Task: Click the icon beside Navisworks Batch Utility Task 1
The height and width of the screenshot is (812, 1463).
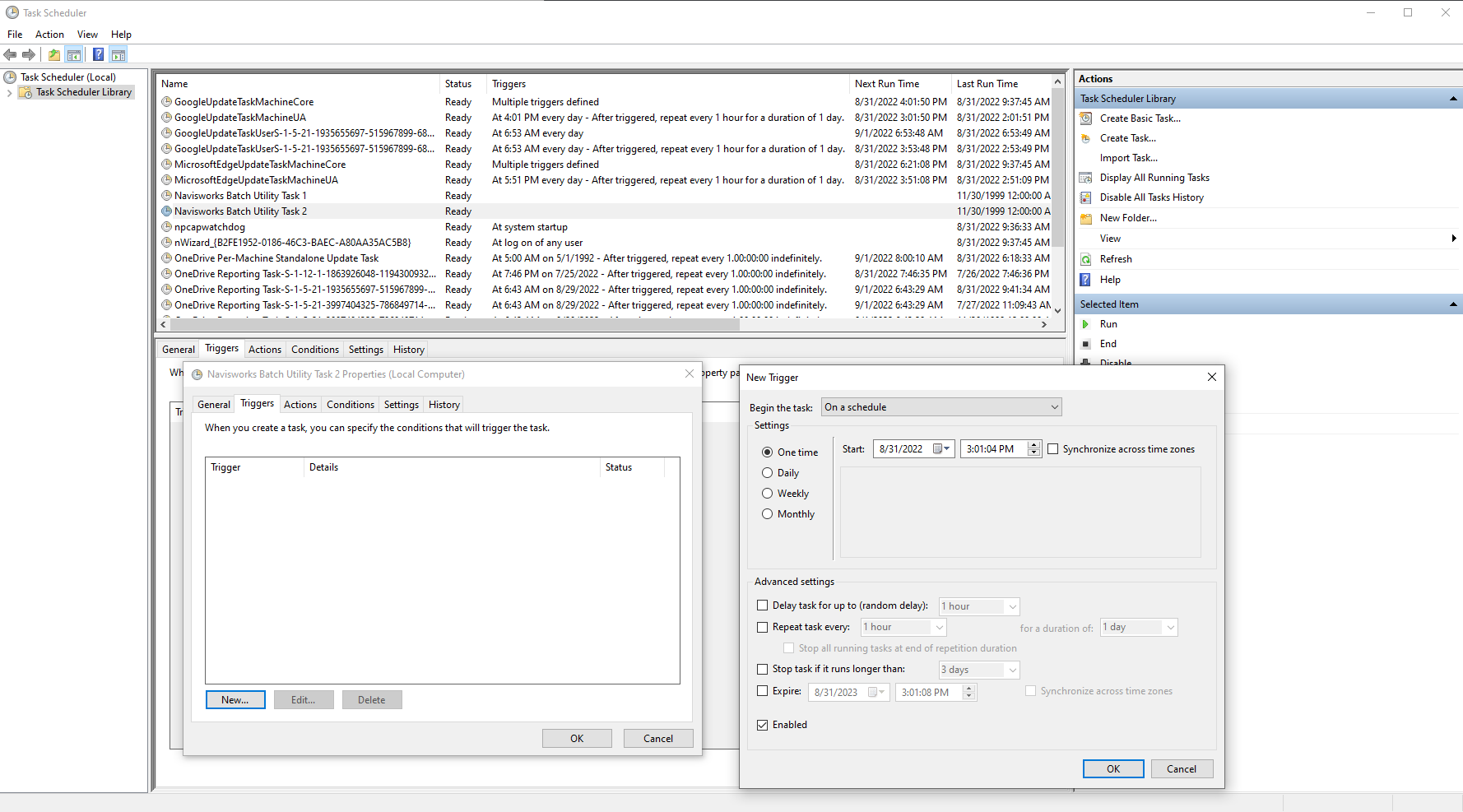Action: pos(167,196)
